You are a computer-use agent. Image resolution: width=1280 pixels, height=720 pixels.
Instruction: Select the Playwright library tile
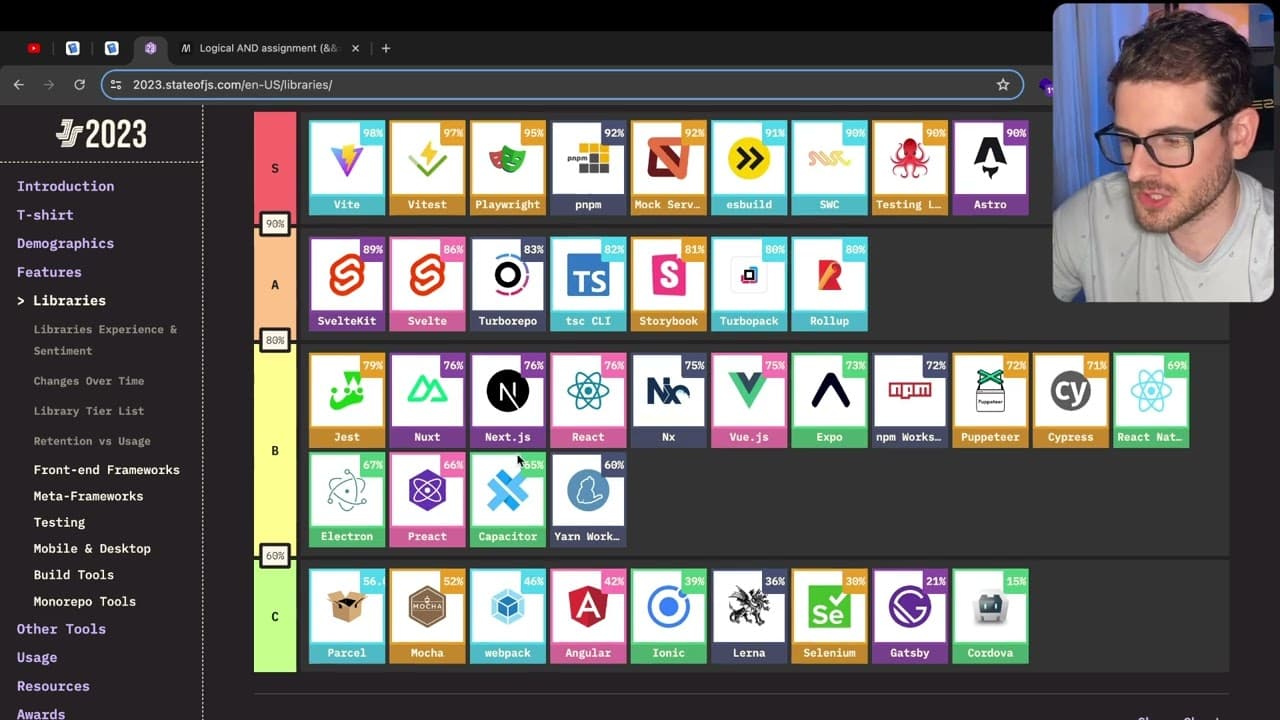coord(508,168)
